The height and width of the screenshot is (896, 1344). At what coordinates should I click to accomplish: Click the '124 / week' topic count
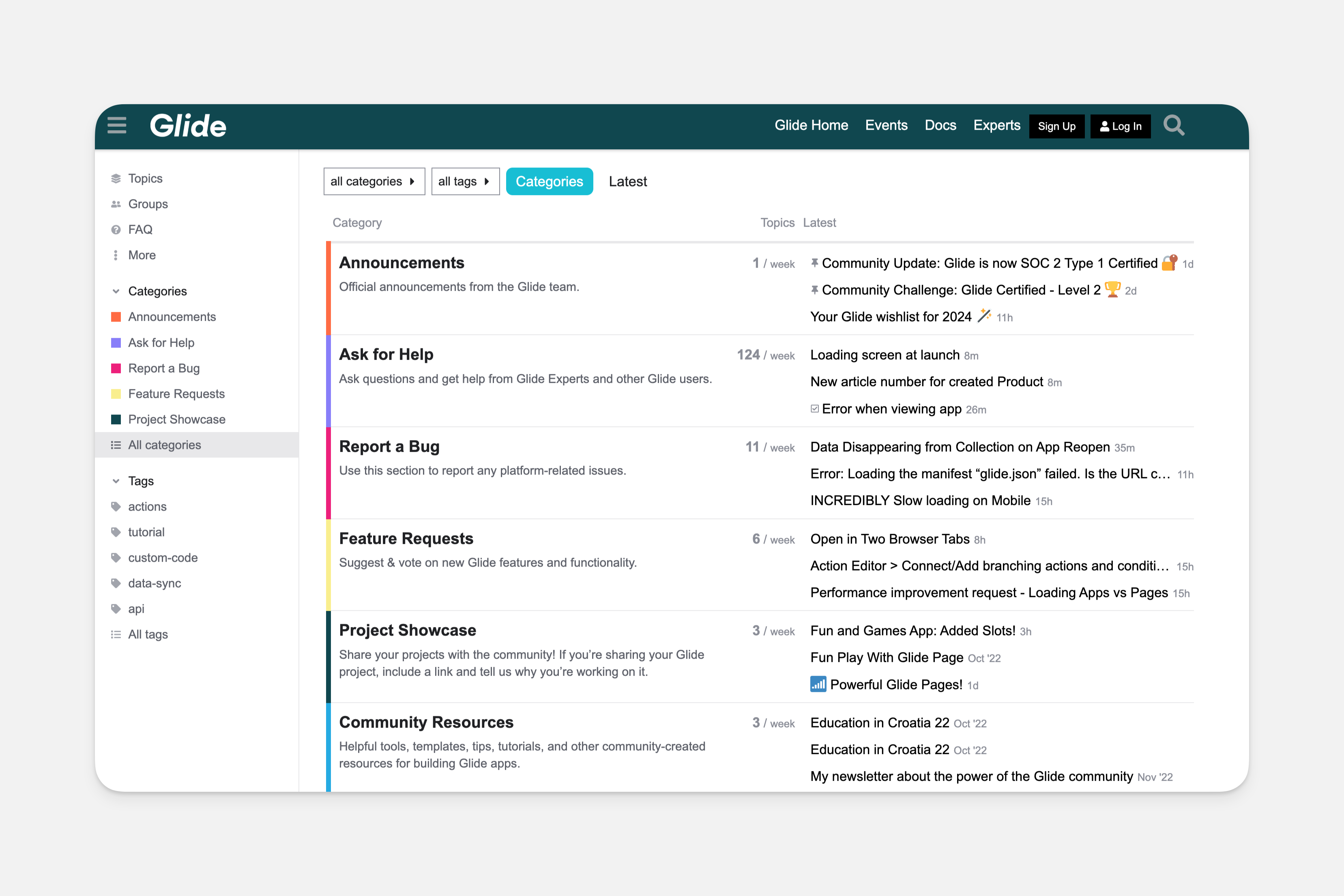(765, 355)
